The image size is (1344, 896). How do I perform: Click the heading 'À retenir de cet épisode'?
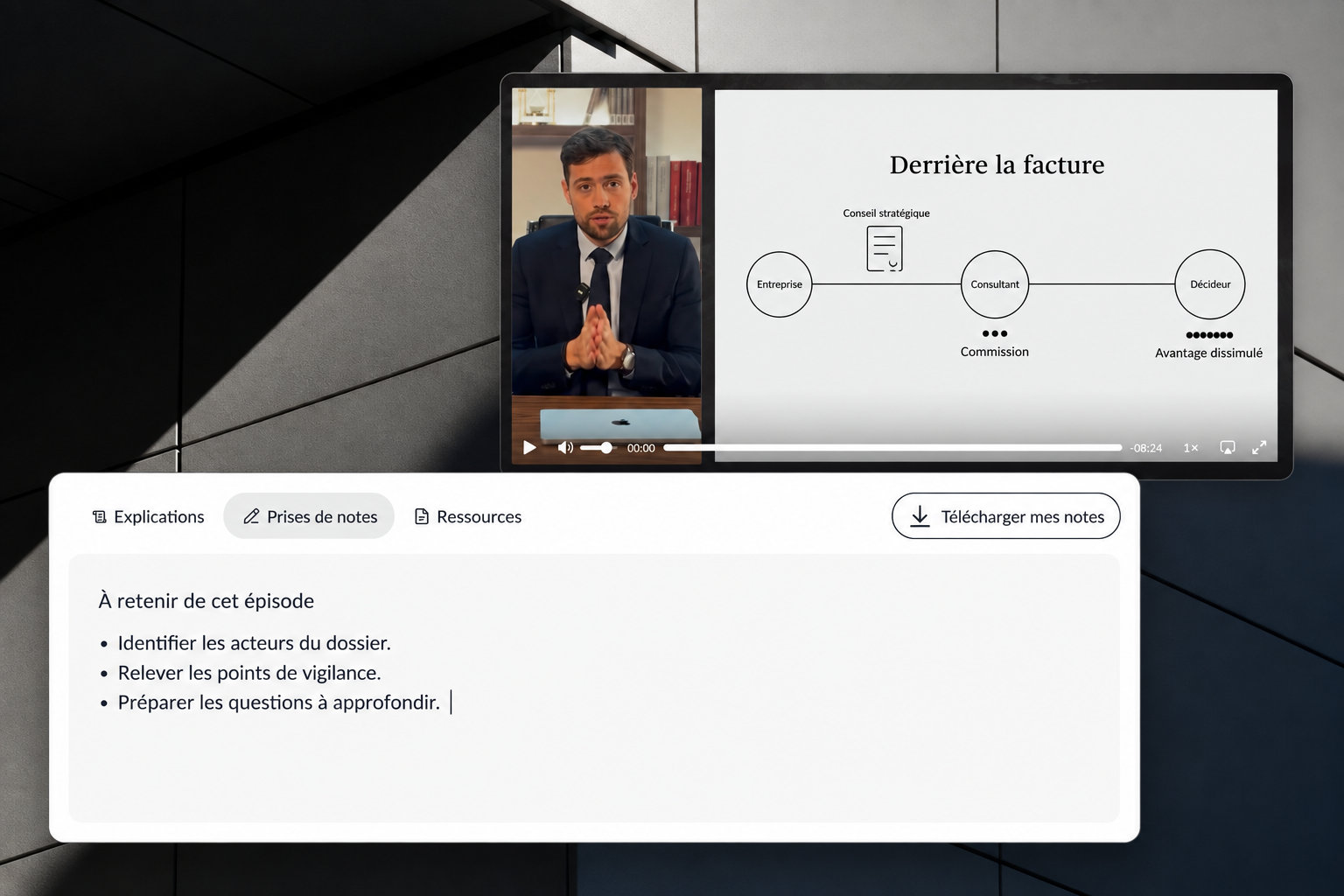206,601
